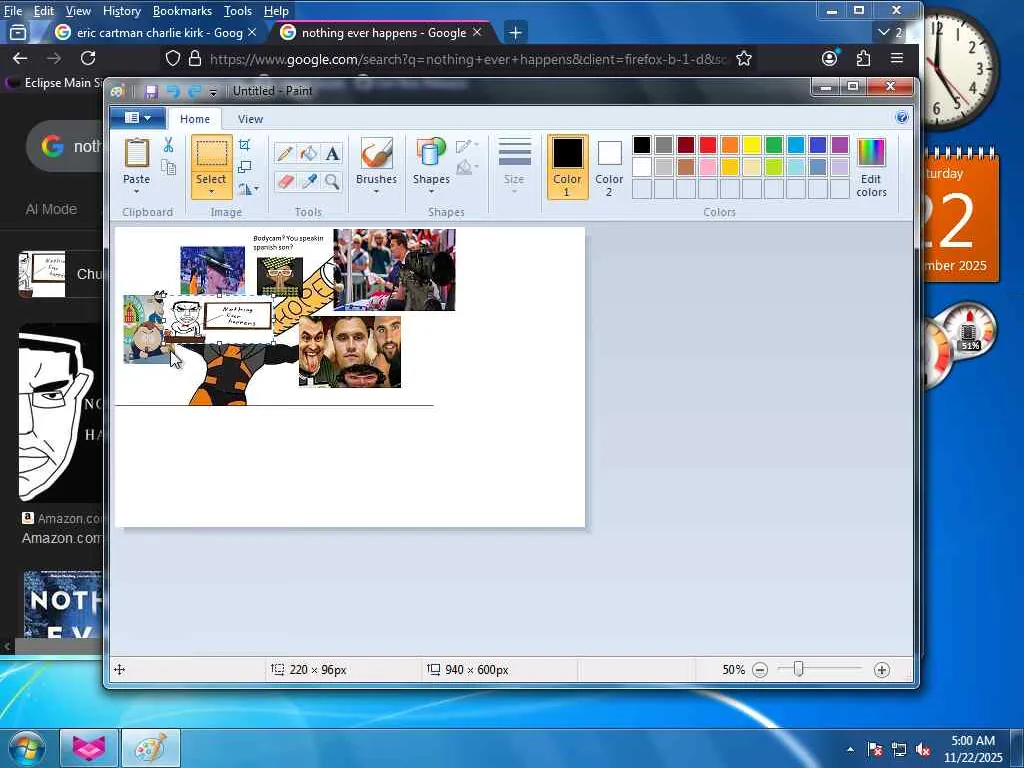Bookmark this page with the star icon
Screen dimensions: 1024x768
tap(744, 59)
